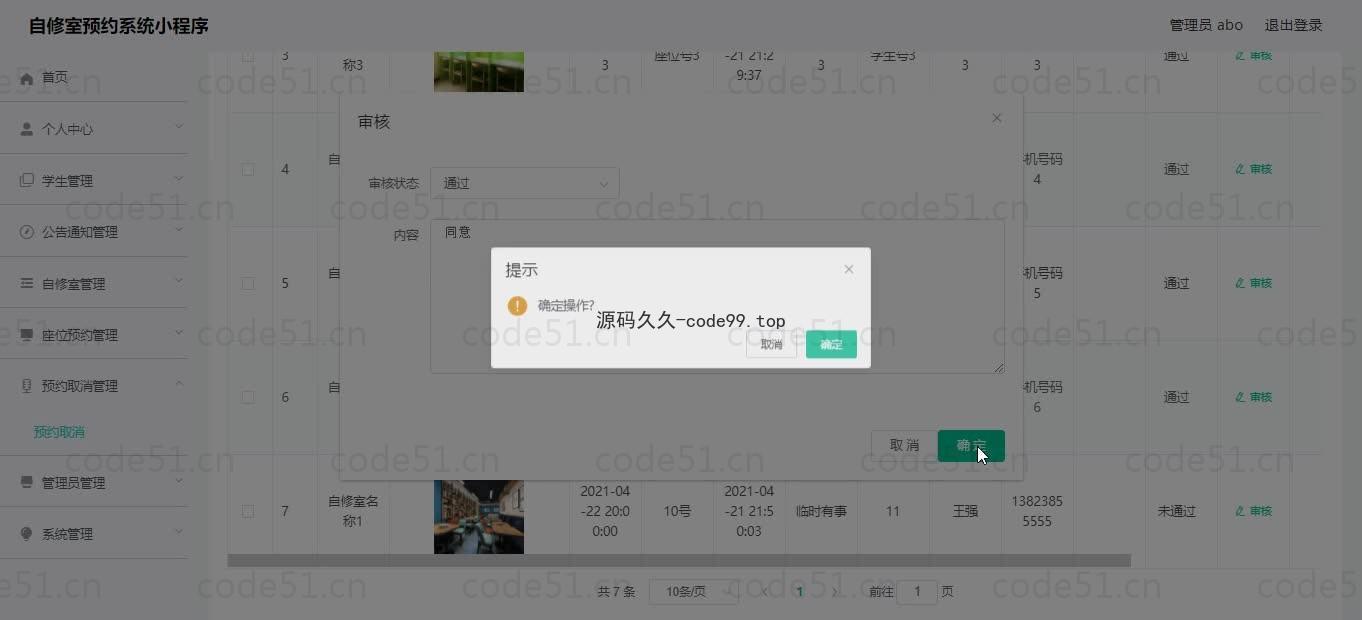Open the 审核状态 dropdown showing 通过
Viewport: 1362px width, 620px height.
pyautogui.click(x=525, y=183)
